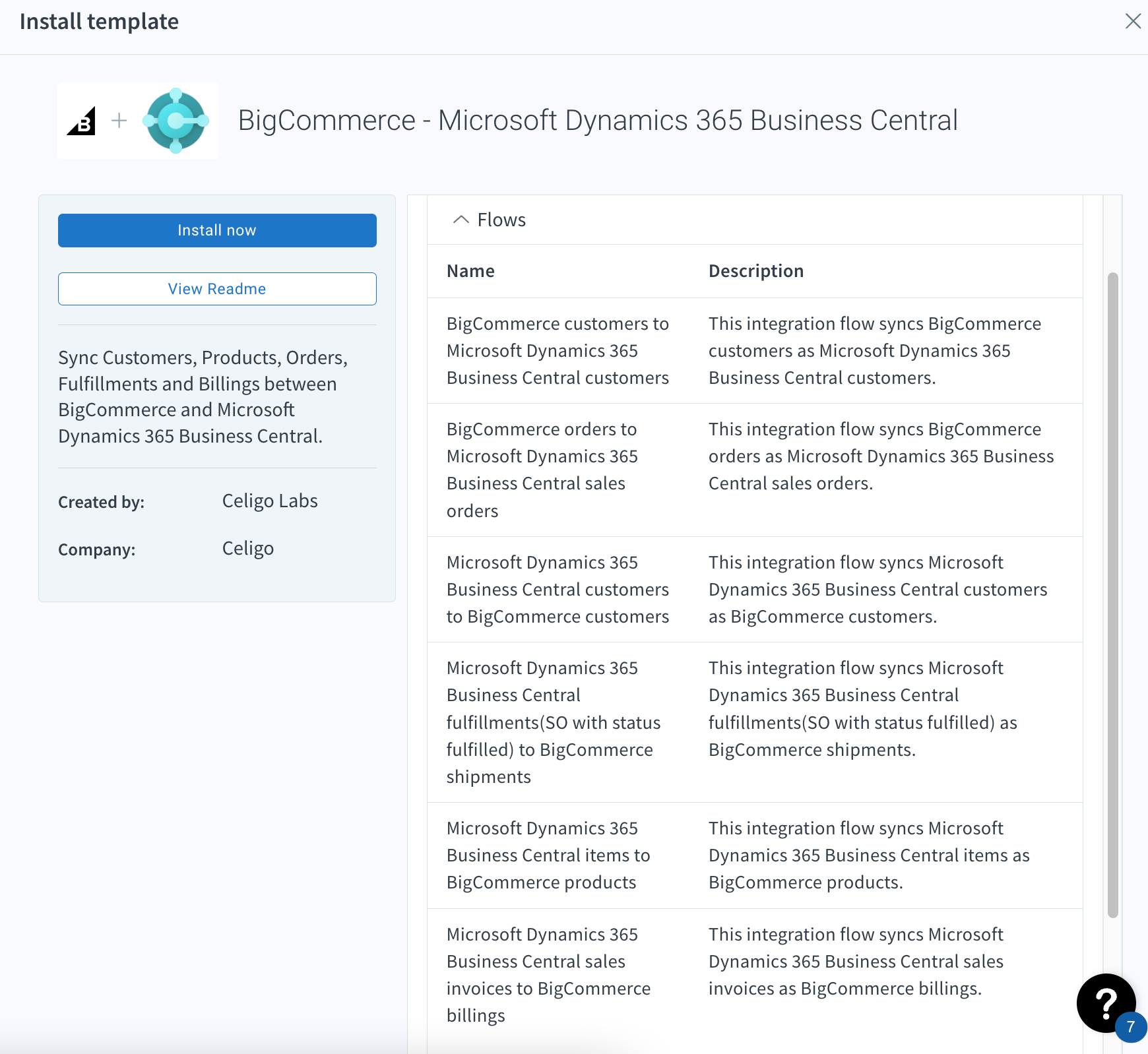Click the 'Install template' dialog heading
1148x1054 pixels.
pyautogui.click(x=99, y=22)
